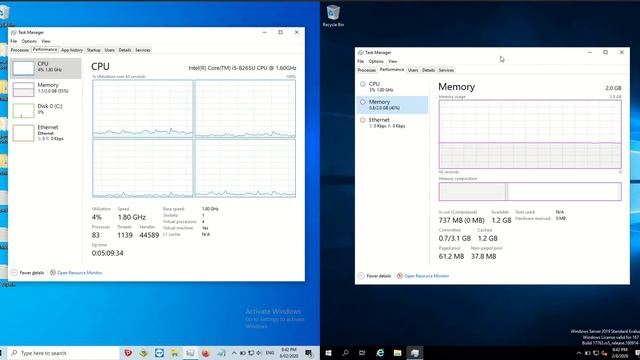The image size is (640, 360).
Task: Click volume icon in right system tray
Action: coord(604,353)
